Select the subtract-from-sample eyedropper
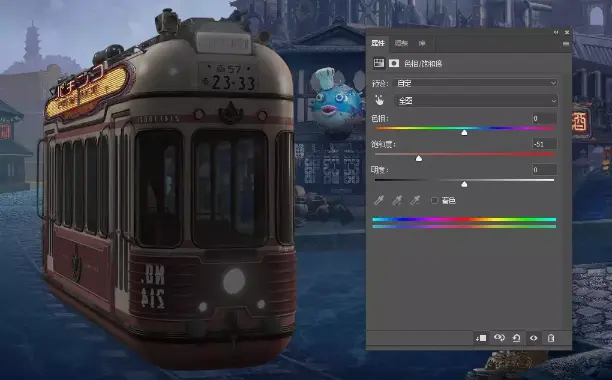Screen dimensions: 612x380 pos(415,201)
